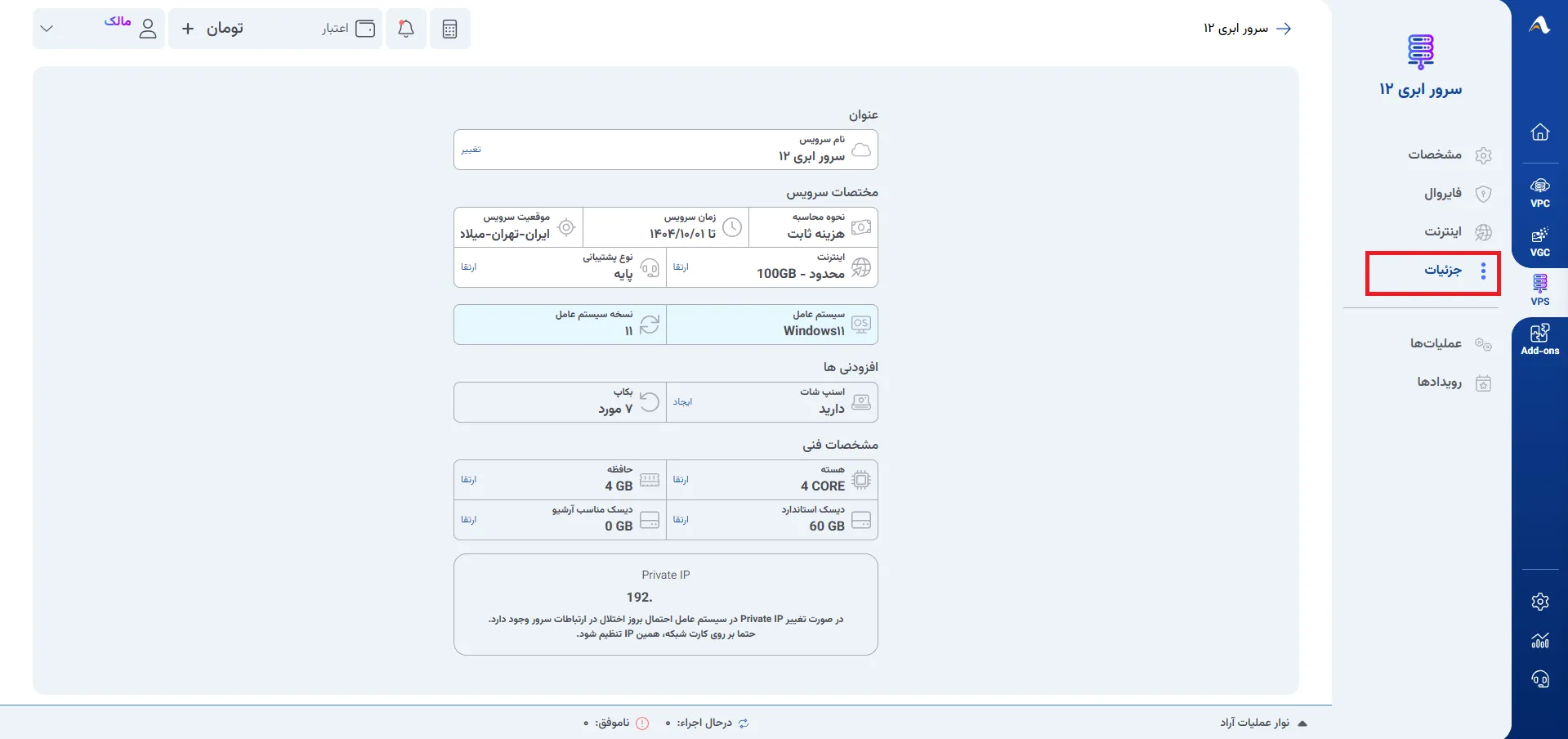1568x739 pixels.
Task: Click ارتقا link for archive disk 0 GB
Action: (x=468, y=520)
